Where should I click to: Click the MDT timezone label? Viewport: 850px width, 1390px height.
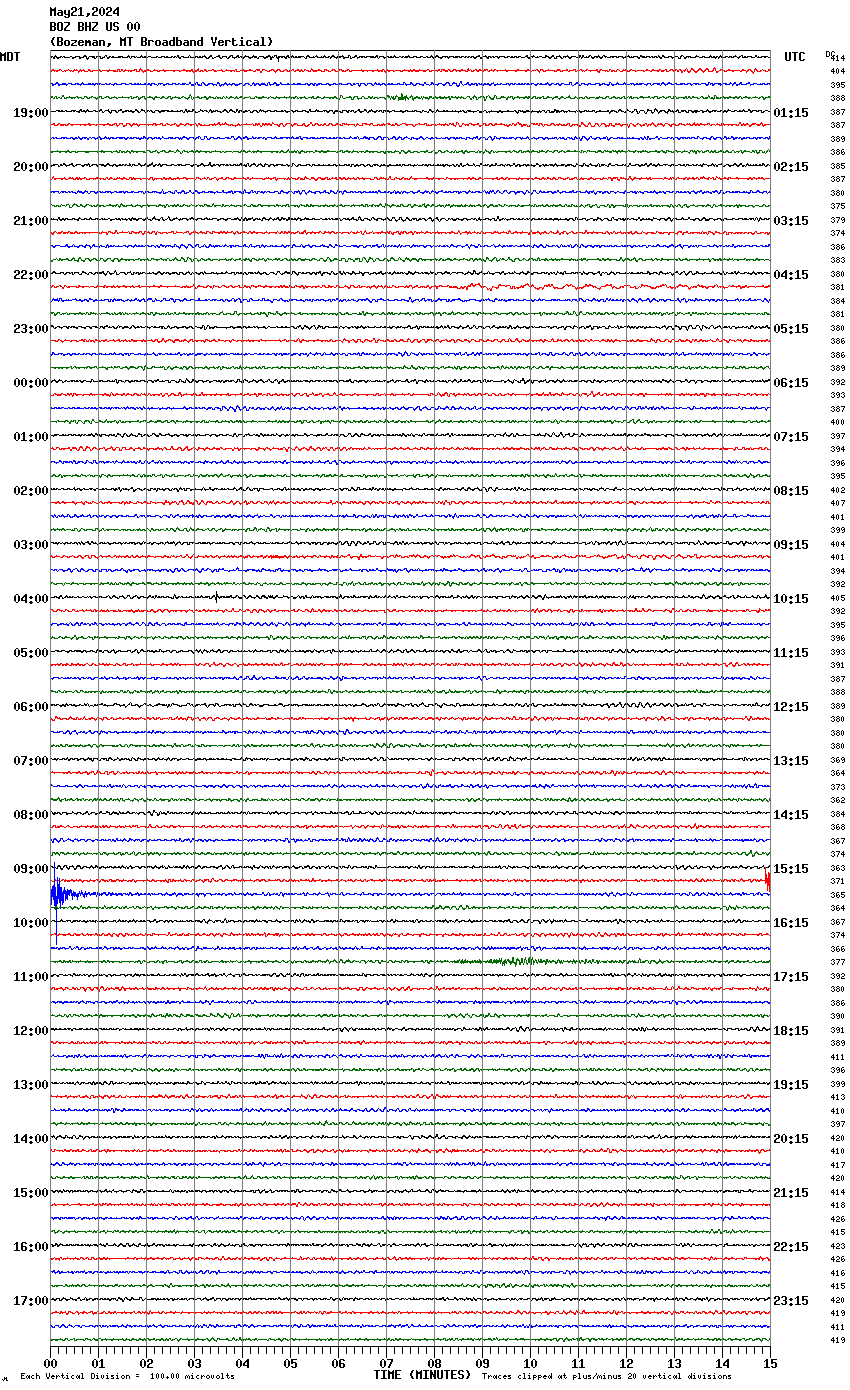(10, 57)
